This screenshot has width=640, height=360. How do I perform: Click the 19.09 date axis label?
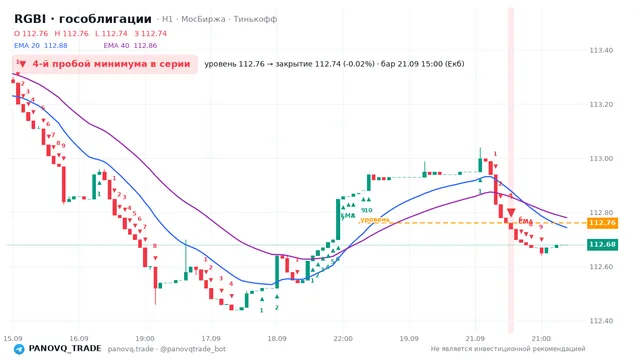[x=409, y=339]
